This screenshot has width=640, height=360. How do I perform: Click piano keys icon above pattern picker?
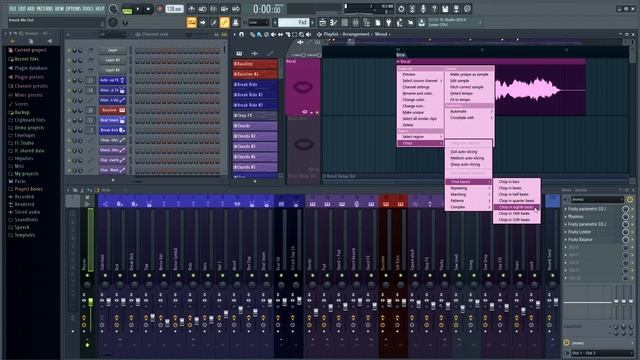tap(239, 53)
